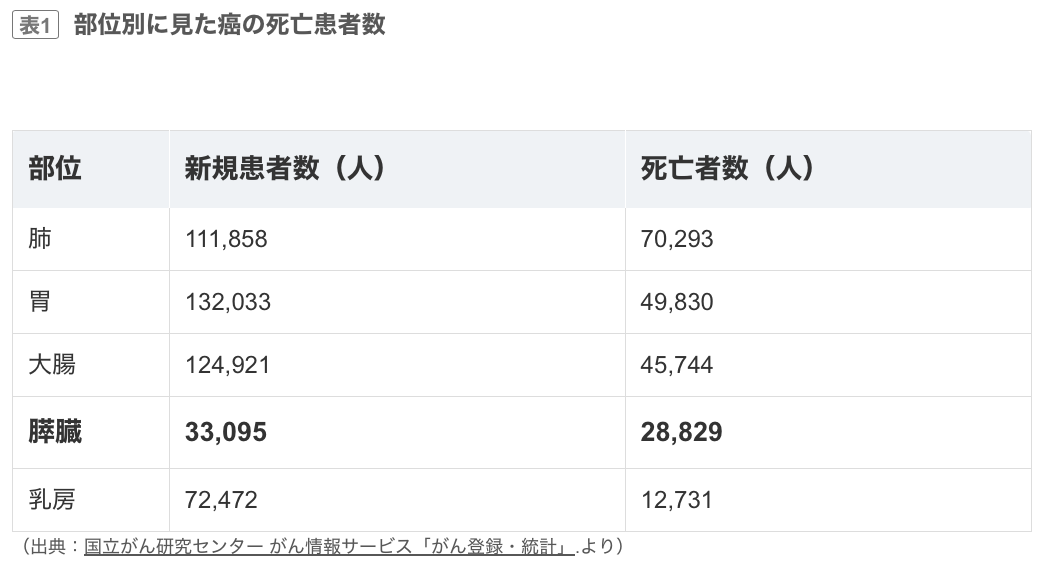1047x573 pixels.
Task: Click the lung deaths value 70,293
Action: pos(677,239)
